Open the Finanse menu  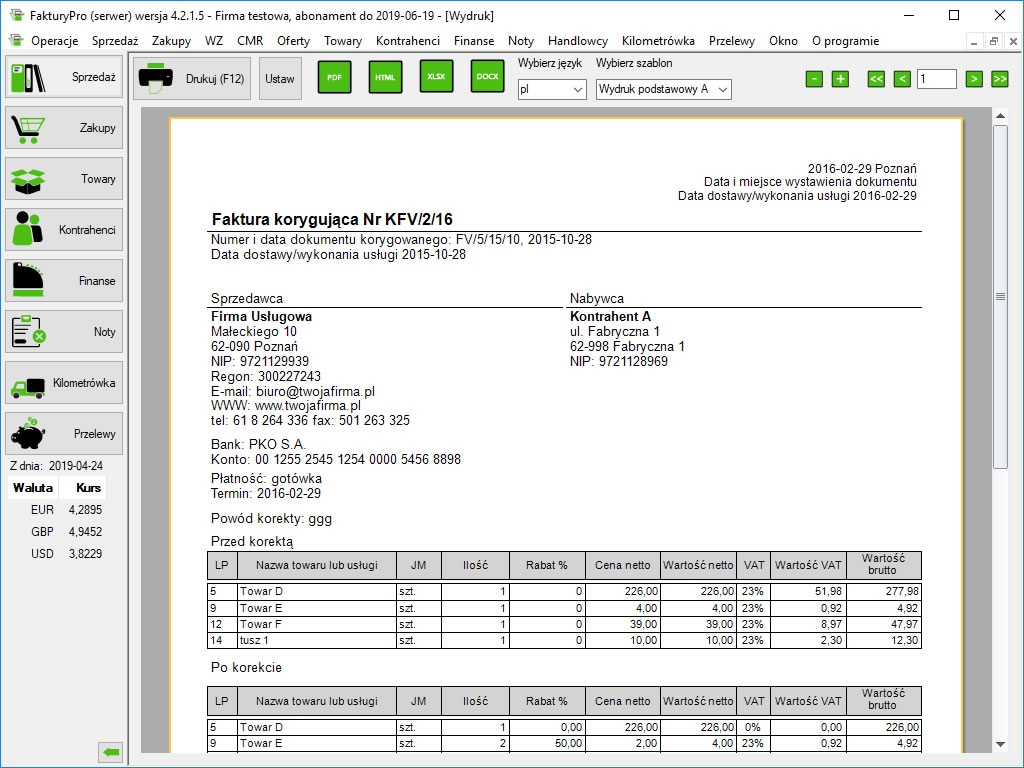[473, 41]
